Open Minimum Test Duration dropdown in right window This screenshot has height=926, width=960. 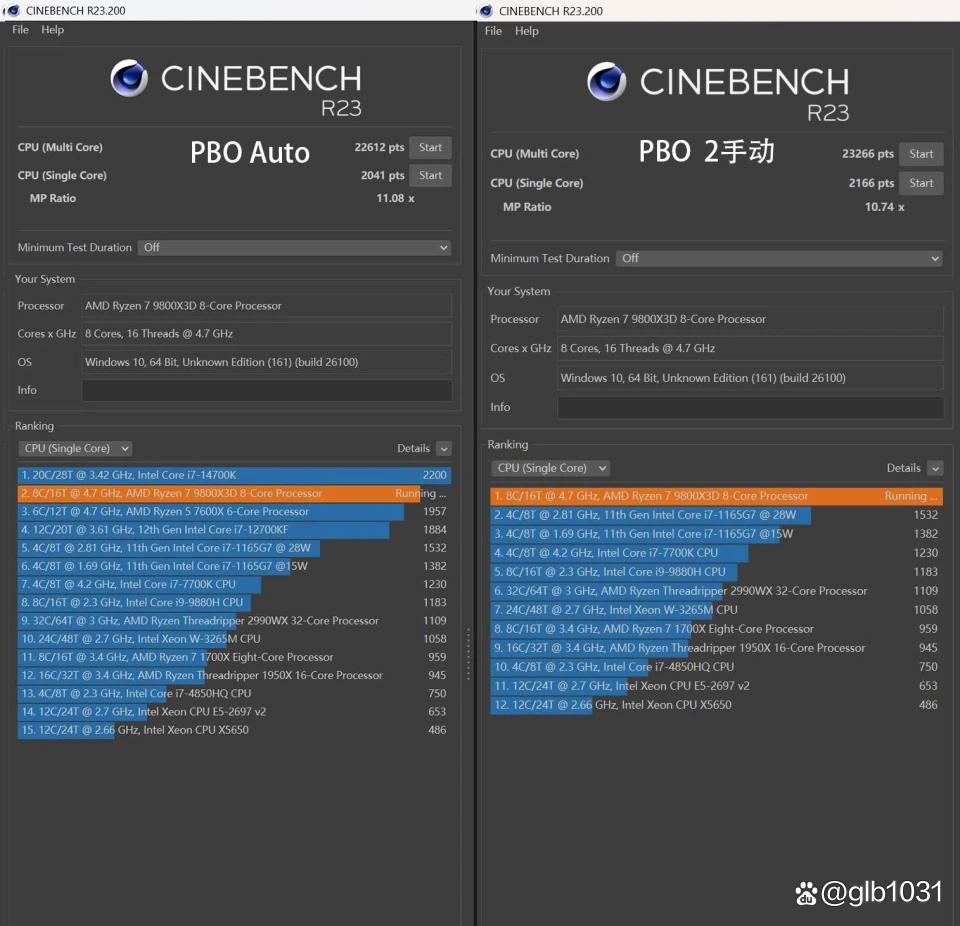pos(779,258)
